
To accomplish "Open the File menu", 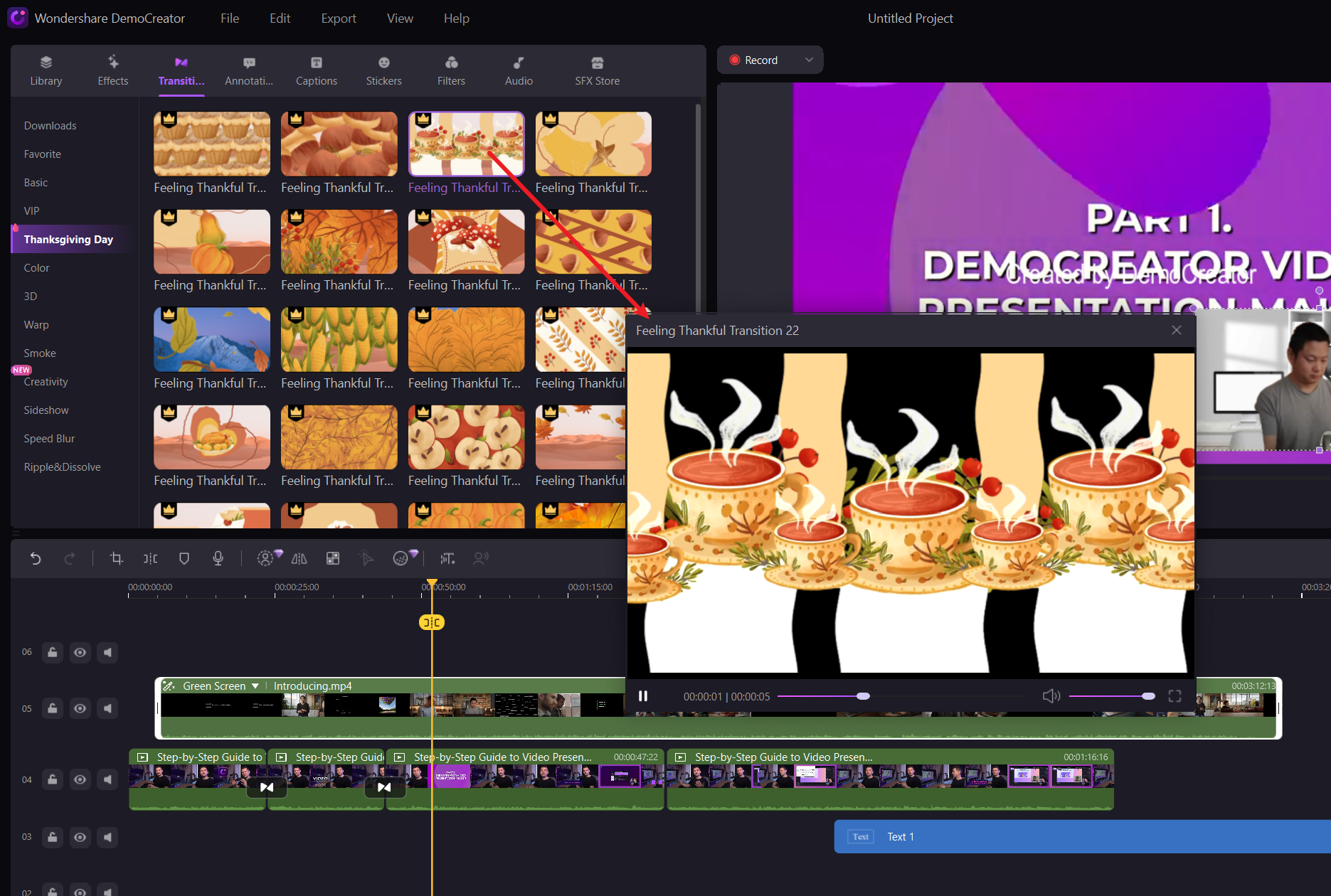I will tap(230, 18).
